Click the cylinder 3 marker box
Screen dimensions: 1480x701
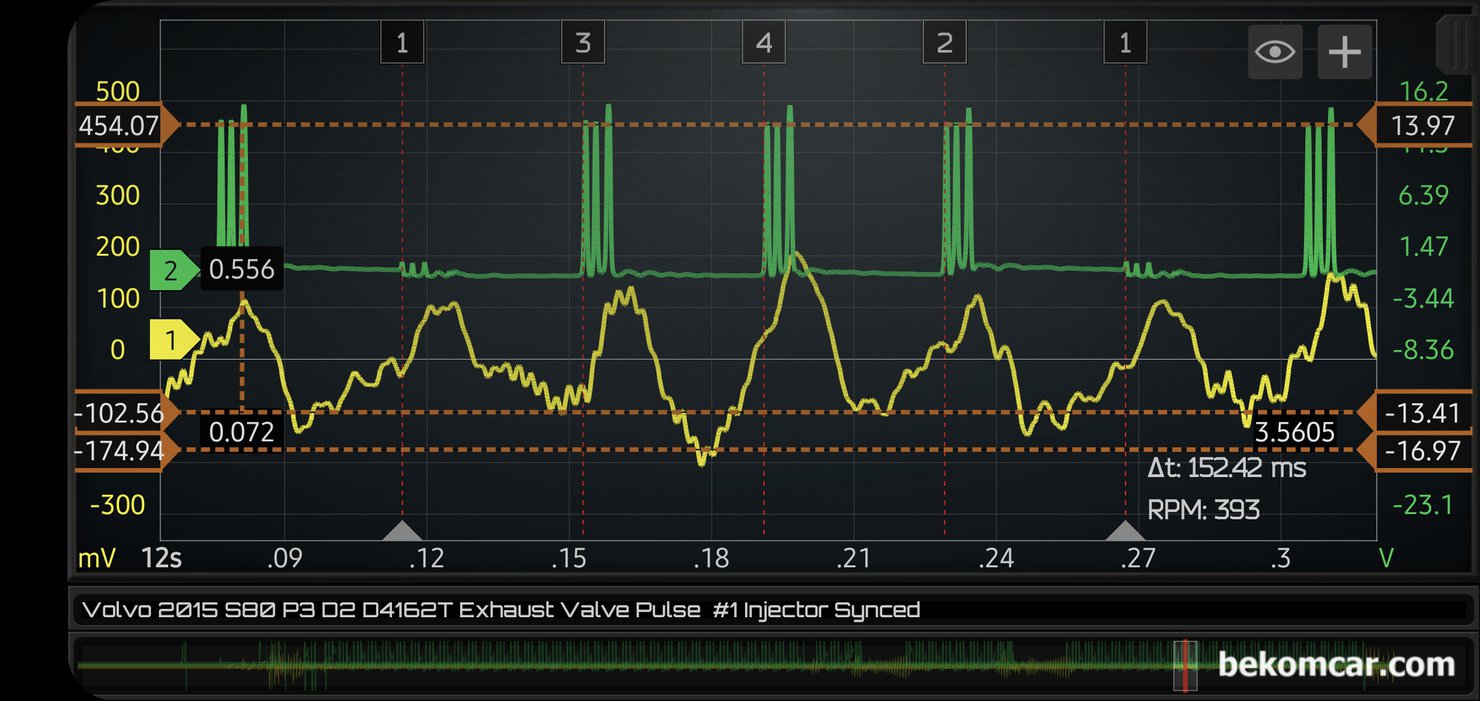(582, 43)
